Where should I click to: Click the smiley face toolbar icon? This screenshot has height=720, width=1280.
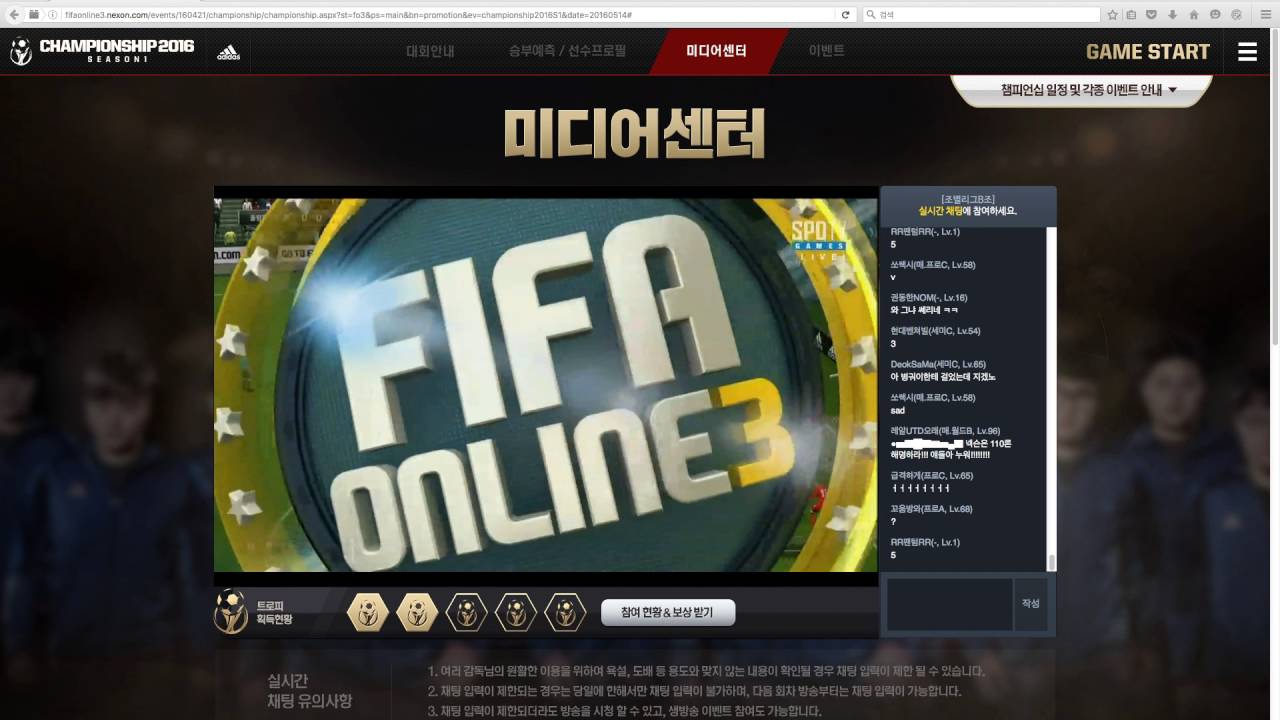1215,15
